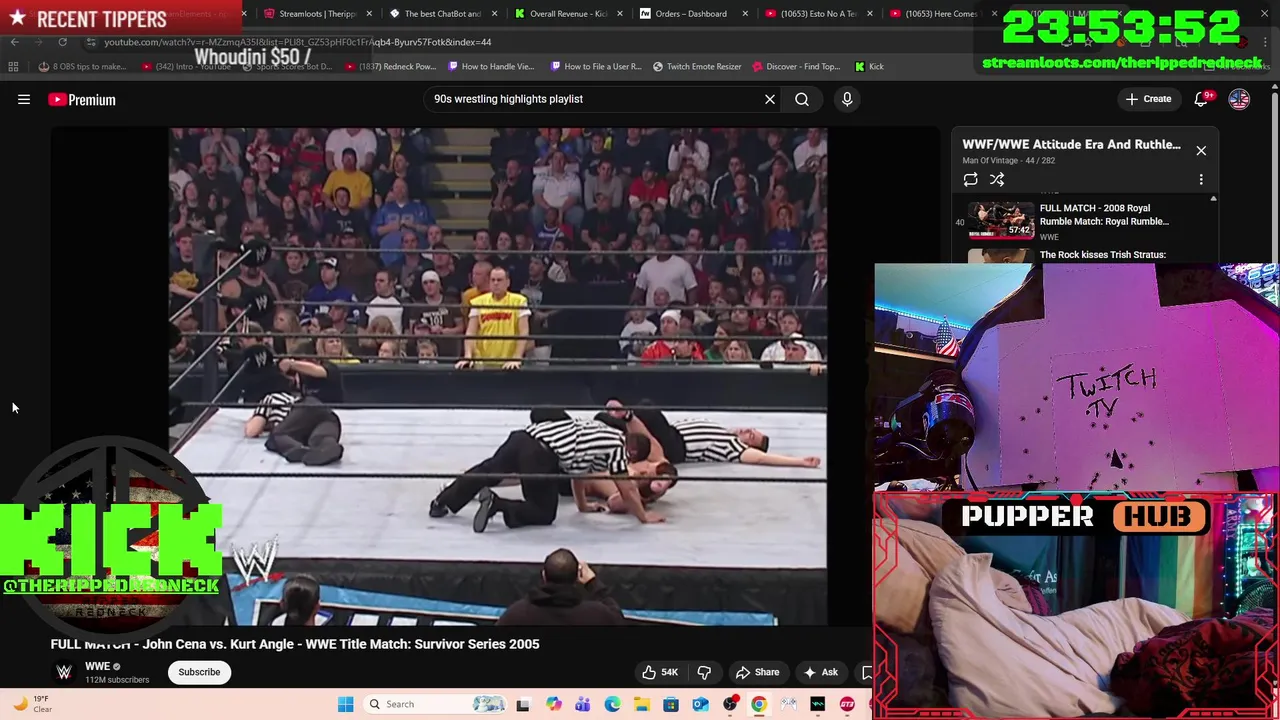This screenshot has height=720, width=1280.
Task: Go back with the browser back arrow
Action: pos(15,42)
